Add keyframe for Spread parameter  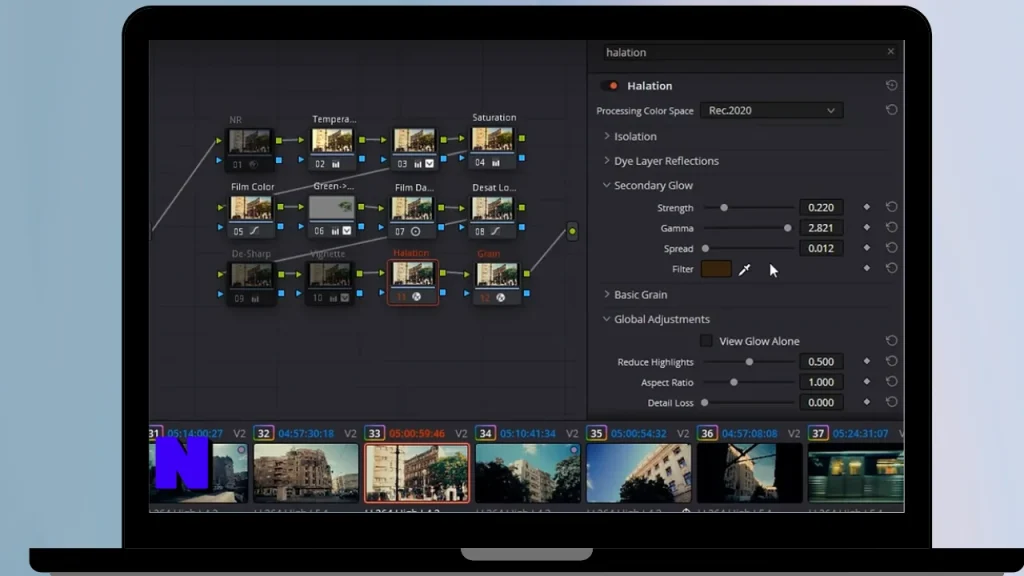(x=867, y=248)
